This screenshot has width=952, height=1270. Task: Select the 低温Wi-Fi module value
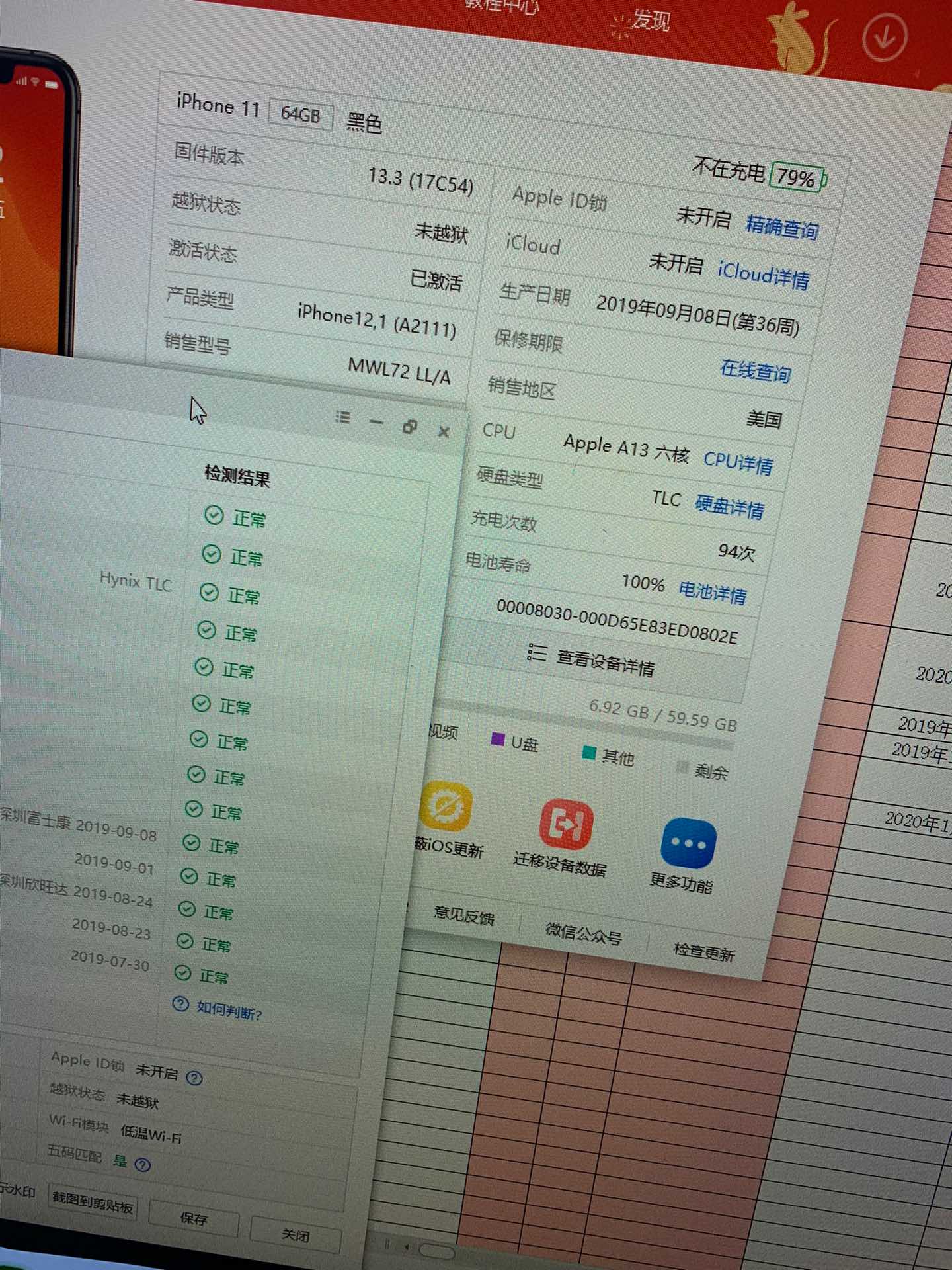pyautogui.click(x=151, y=1134)
